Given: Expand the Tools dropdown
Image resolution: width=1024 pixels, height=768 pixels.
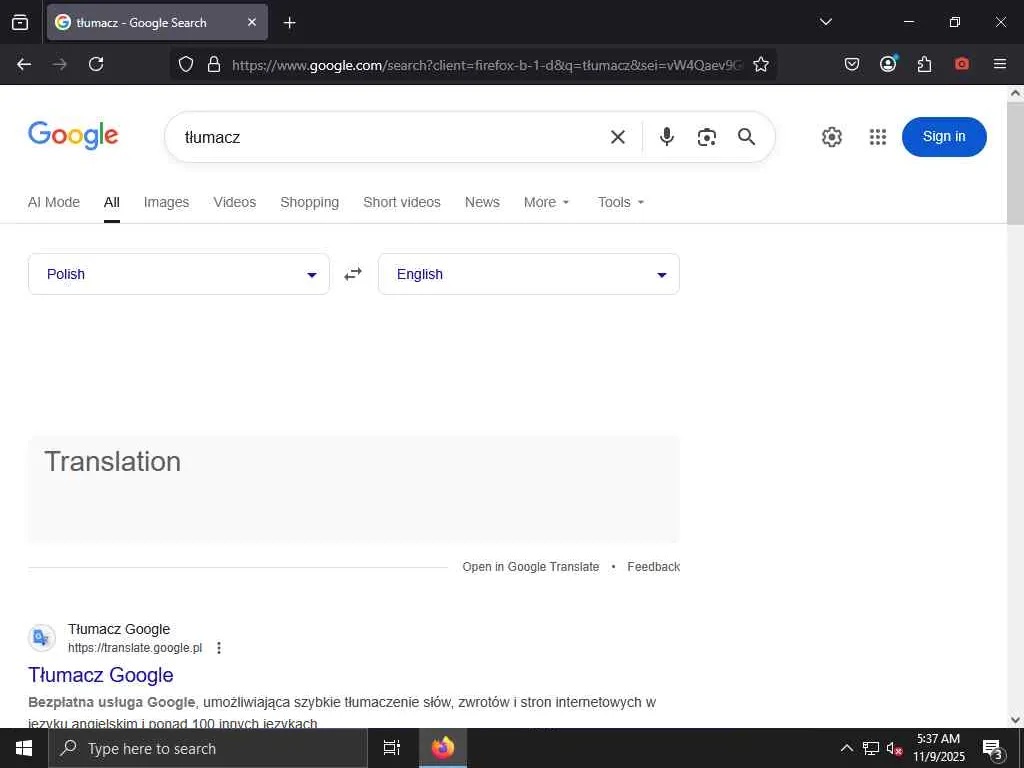Looking at the screenshot, I should point(621,202).
